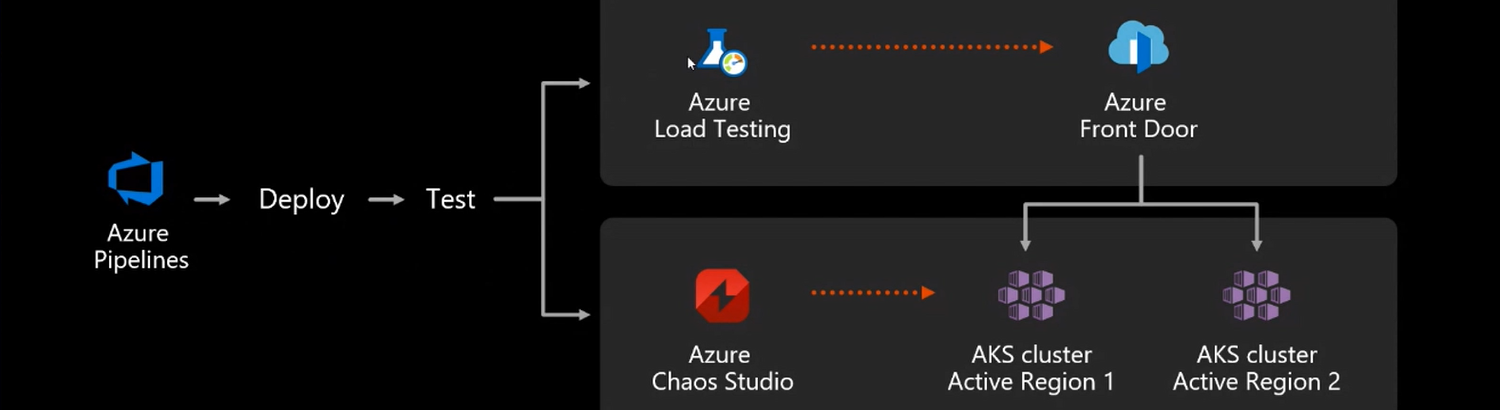Select the Azure Front Door caption
The width and height of the screenshot is (1500, 410).
1138,116
